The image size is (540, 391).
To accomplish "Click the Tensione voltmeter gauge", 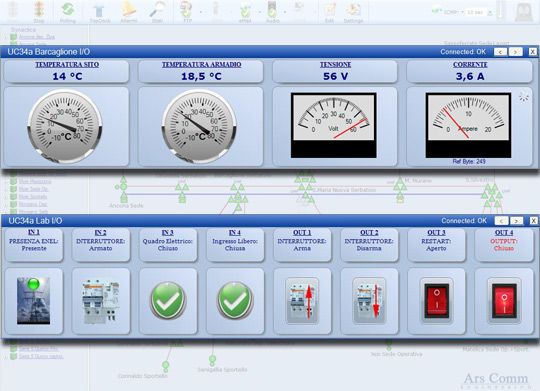I will click(x=333, y=125).
